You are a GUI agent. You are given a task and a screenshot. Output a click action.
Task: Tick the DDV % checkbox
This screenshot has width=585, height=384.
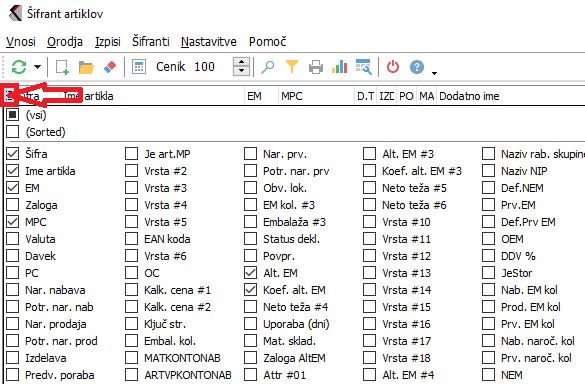(x=488, y=256)
